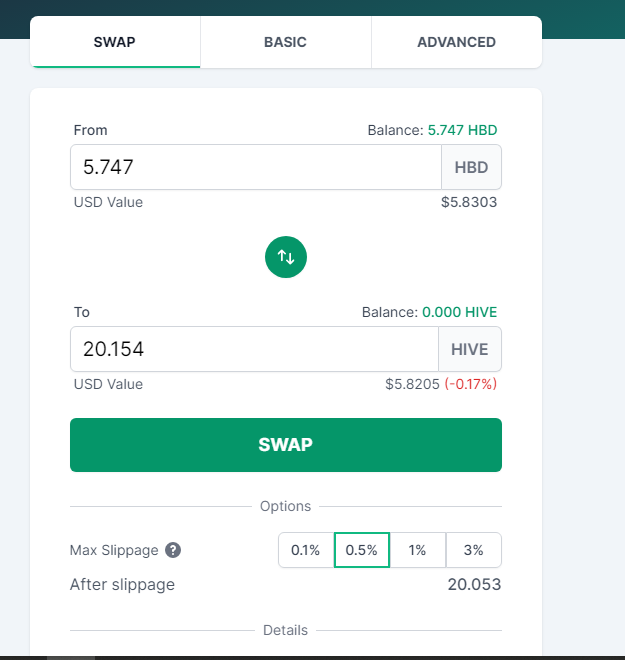Select 0.5% max slippage option
This screenshot has height=660, width=625.
pyautogui.click(x=362, y=550)
